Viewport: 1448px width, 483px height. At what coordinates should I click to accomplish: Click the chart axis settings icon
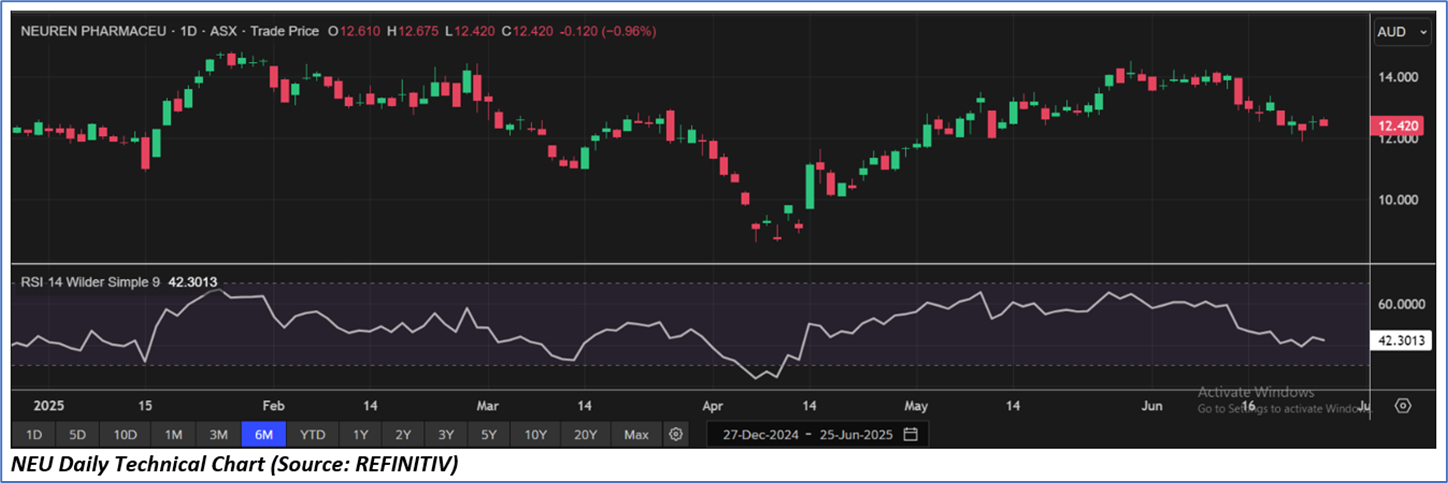point(1402,405)
